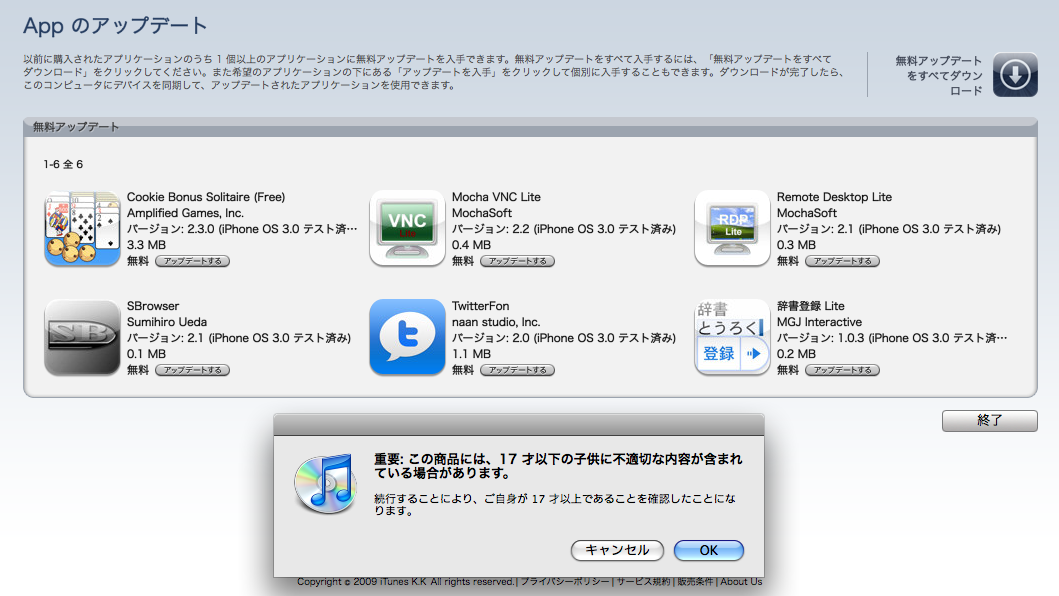Viewport: 1059px width, 596px height.
Task: Open the Cookie Bonus Solitaire app icon
Action: tap(82, 228)
